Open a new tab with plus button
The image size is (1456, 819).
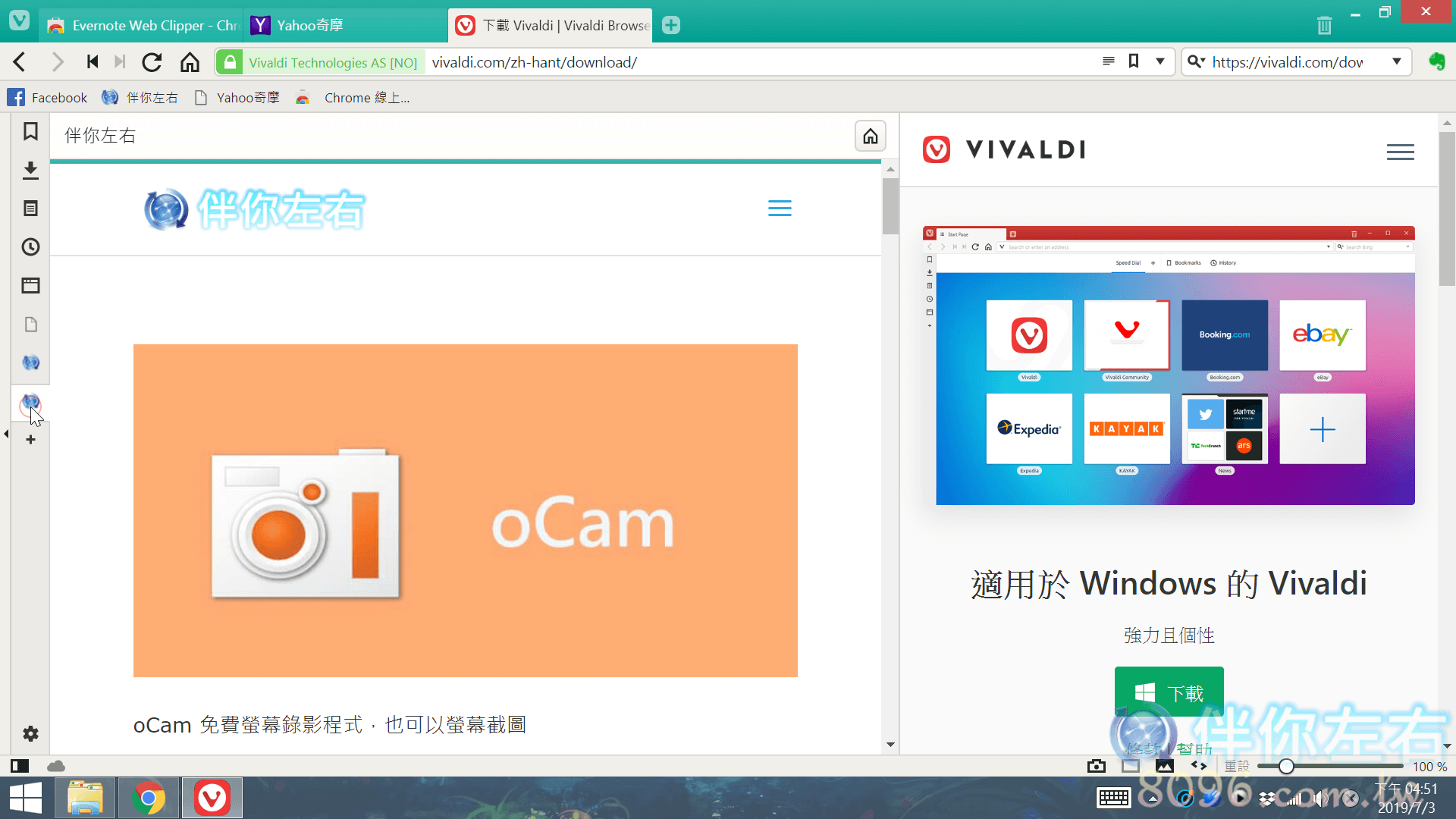[x=671, y=25]
